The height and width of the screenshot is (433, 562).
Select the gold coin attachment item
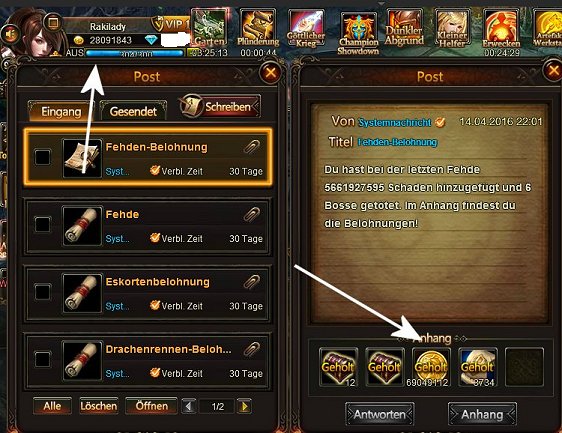tap(431, 367)
